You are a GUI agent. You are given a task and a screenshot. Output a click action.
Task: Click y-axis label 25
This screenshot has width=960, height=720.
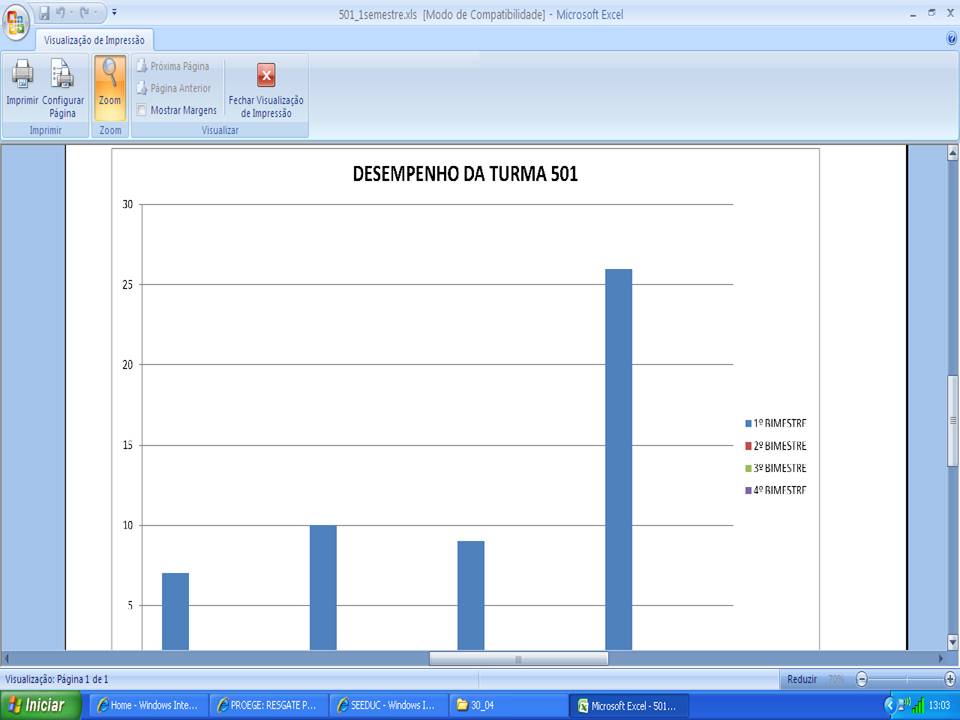(x=127, y=285)
